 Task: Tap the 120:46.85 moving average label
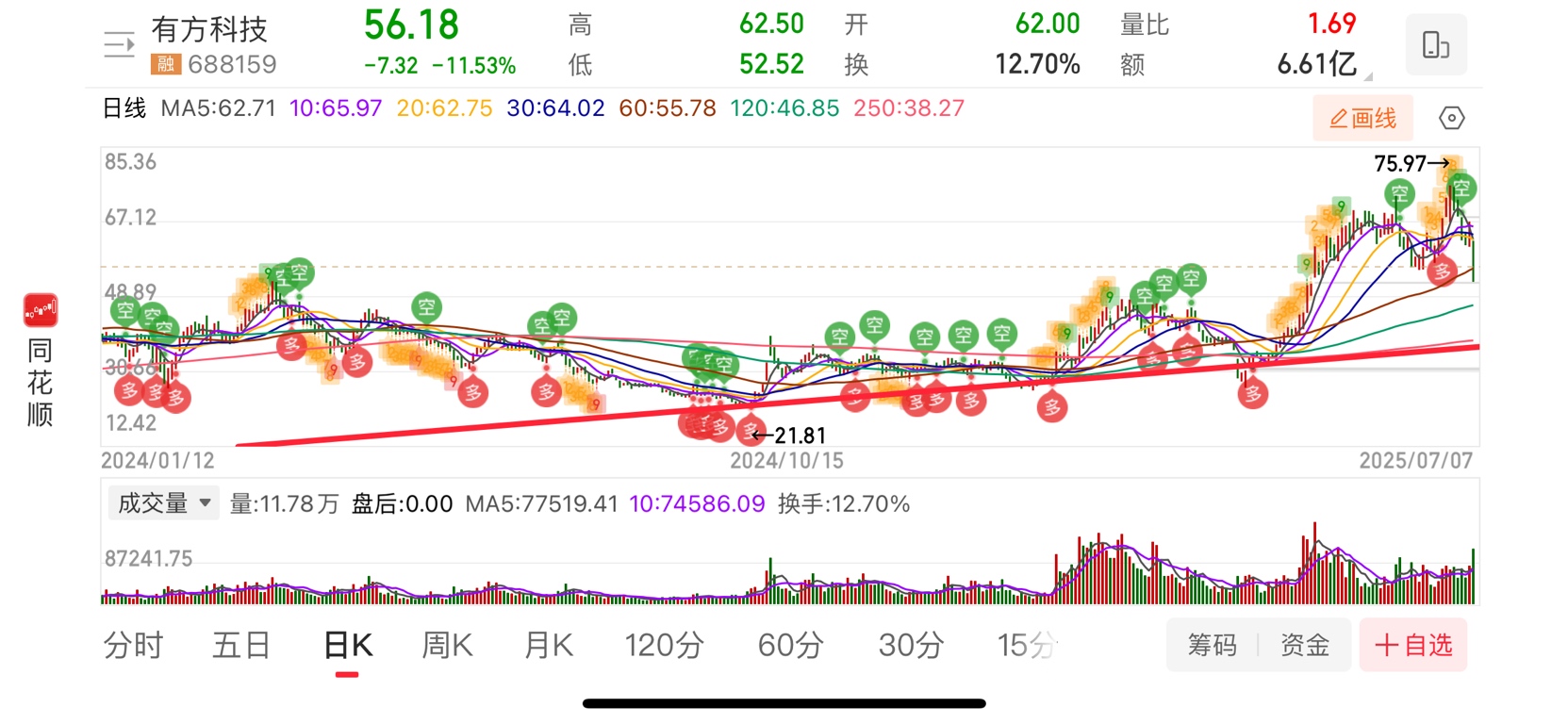click(x=784, y=108)
